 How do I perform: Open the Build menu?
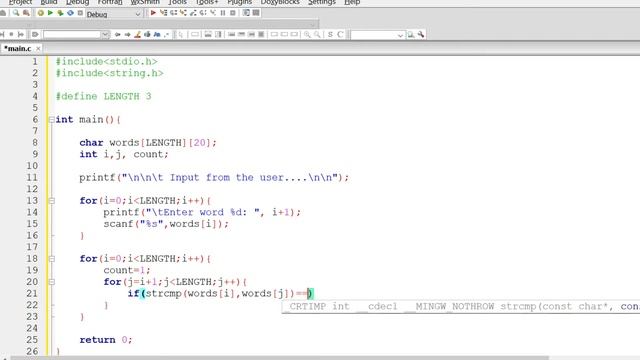(x=49, y=2)
